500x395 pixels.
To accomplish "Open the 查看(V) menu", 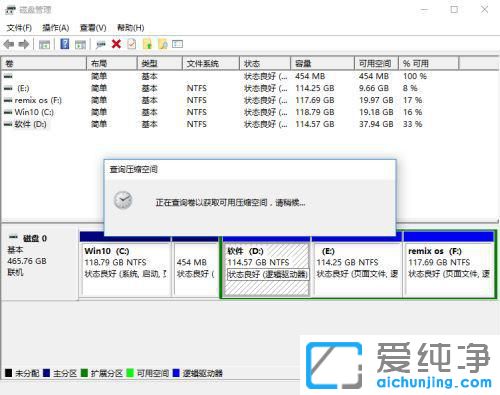I will 93,28.
